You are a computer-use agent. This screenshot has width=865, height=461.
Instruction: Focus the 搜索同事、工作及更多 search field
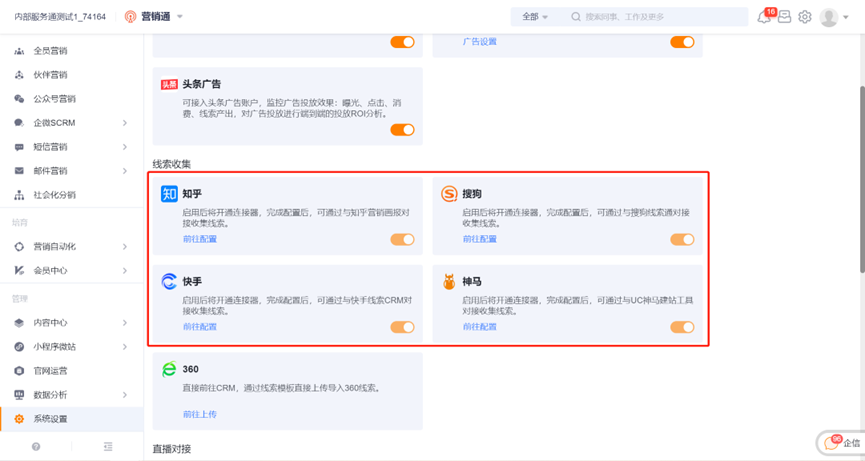coord(656,17)
